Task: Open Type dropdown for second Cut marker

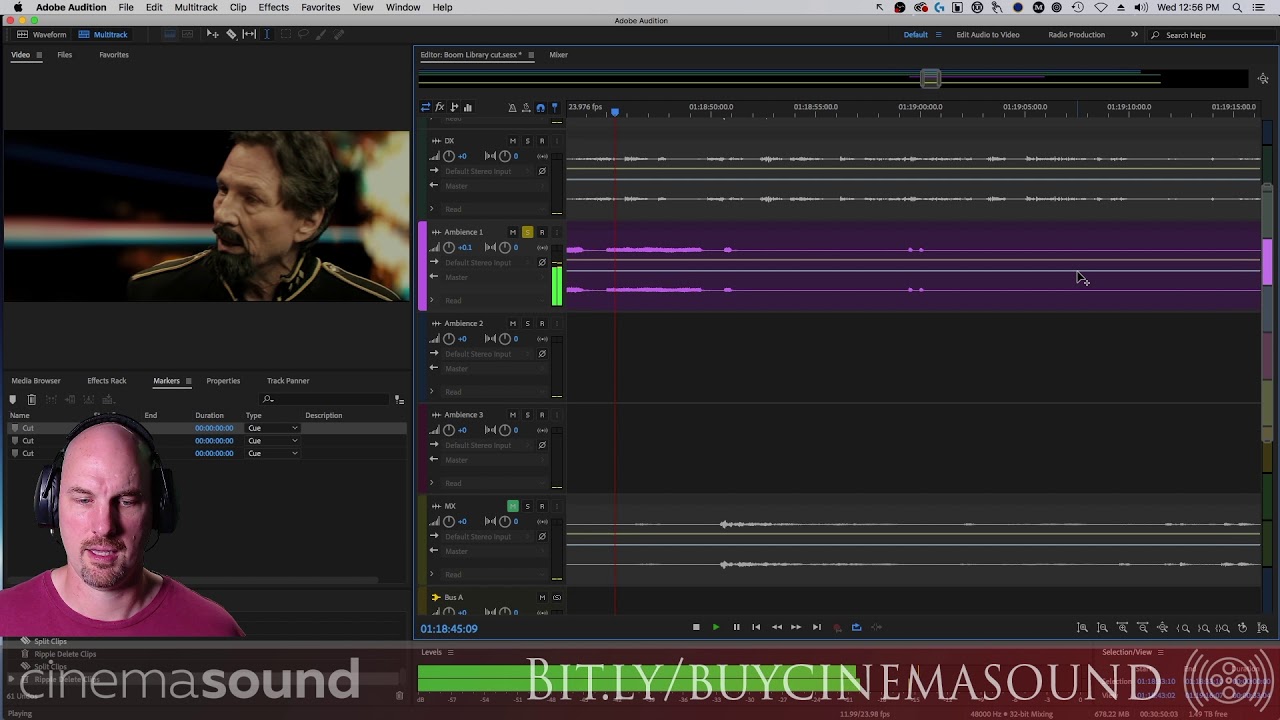Action: coord(273,441)
